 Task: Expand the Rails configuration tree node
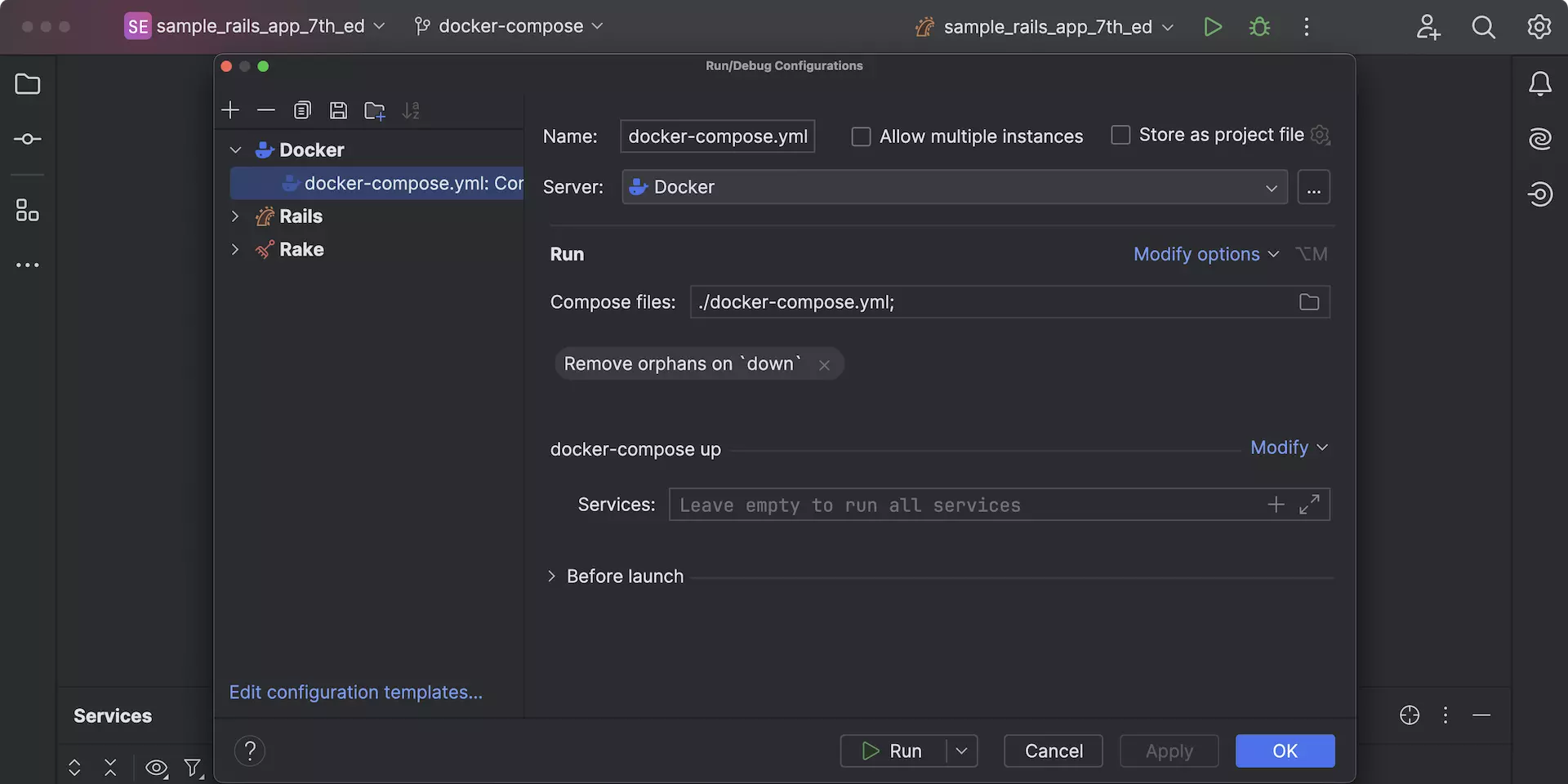(235, 216)
